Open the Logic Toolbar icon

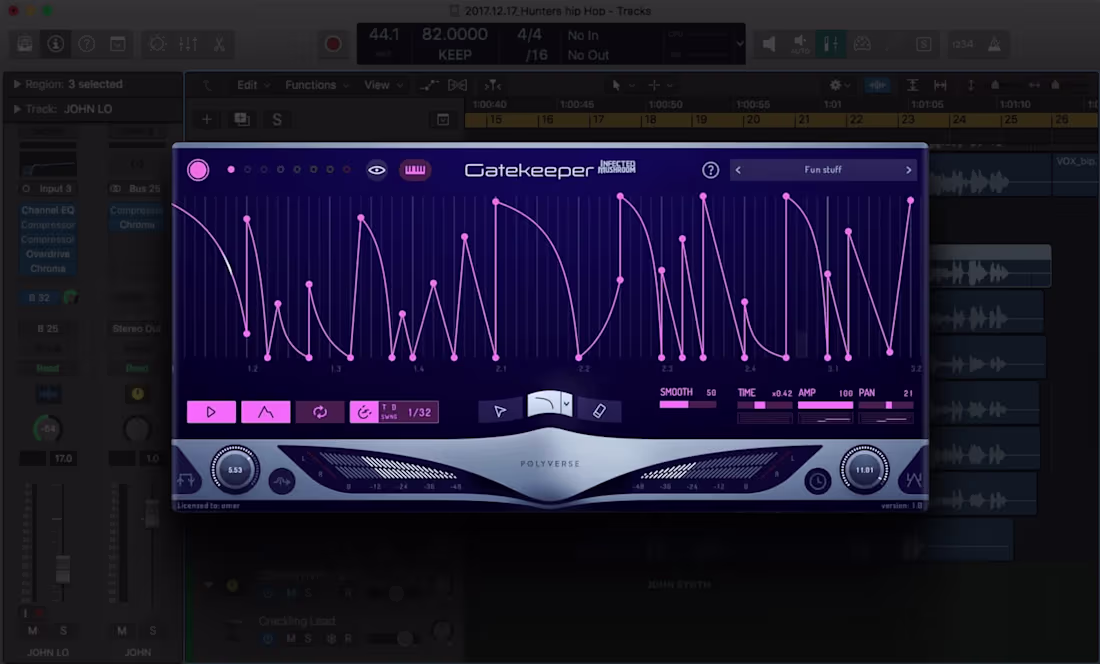click(x=117, y=44)
